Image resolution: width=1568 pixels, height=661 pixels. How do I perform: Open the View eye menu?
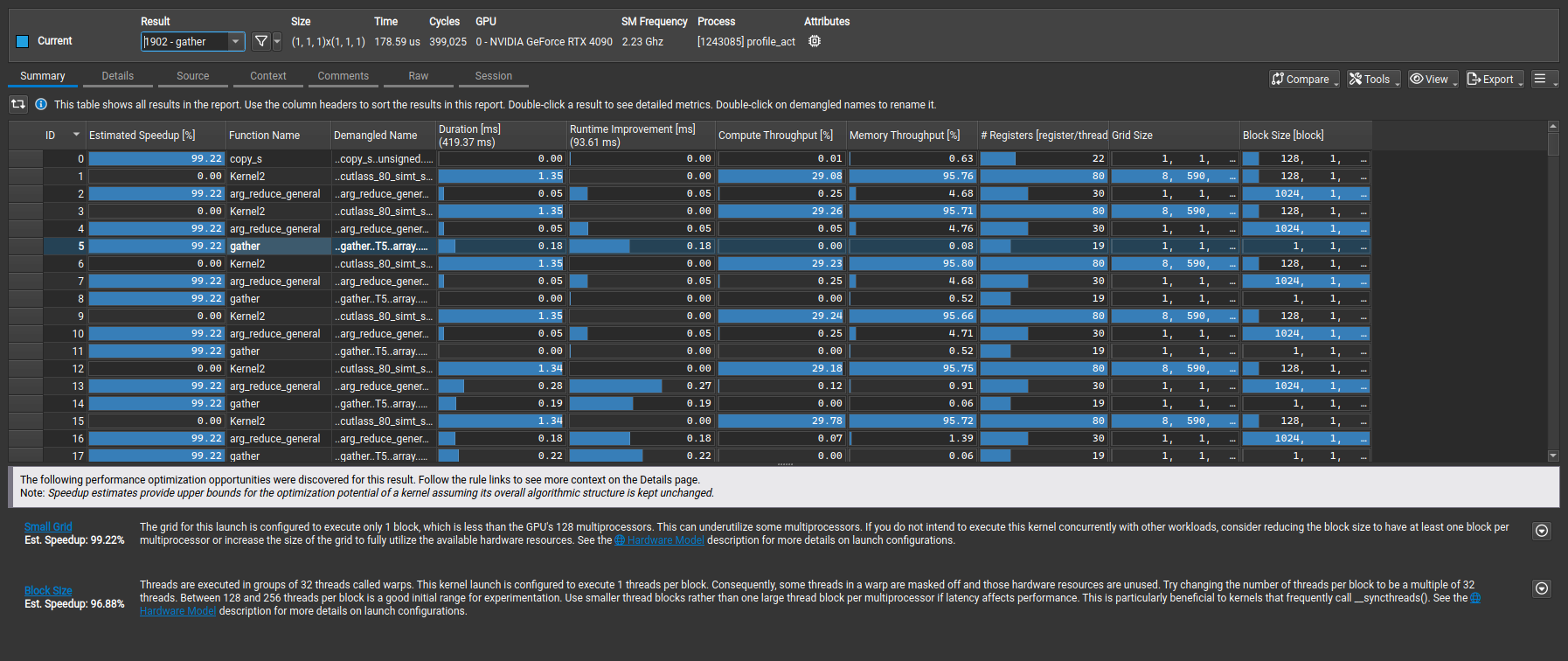1433,79
